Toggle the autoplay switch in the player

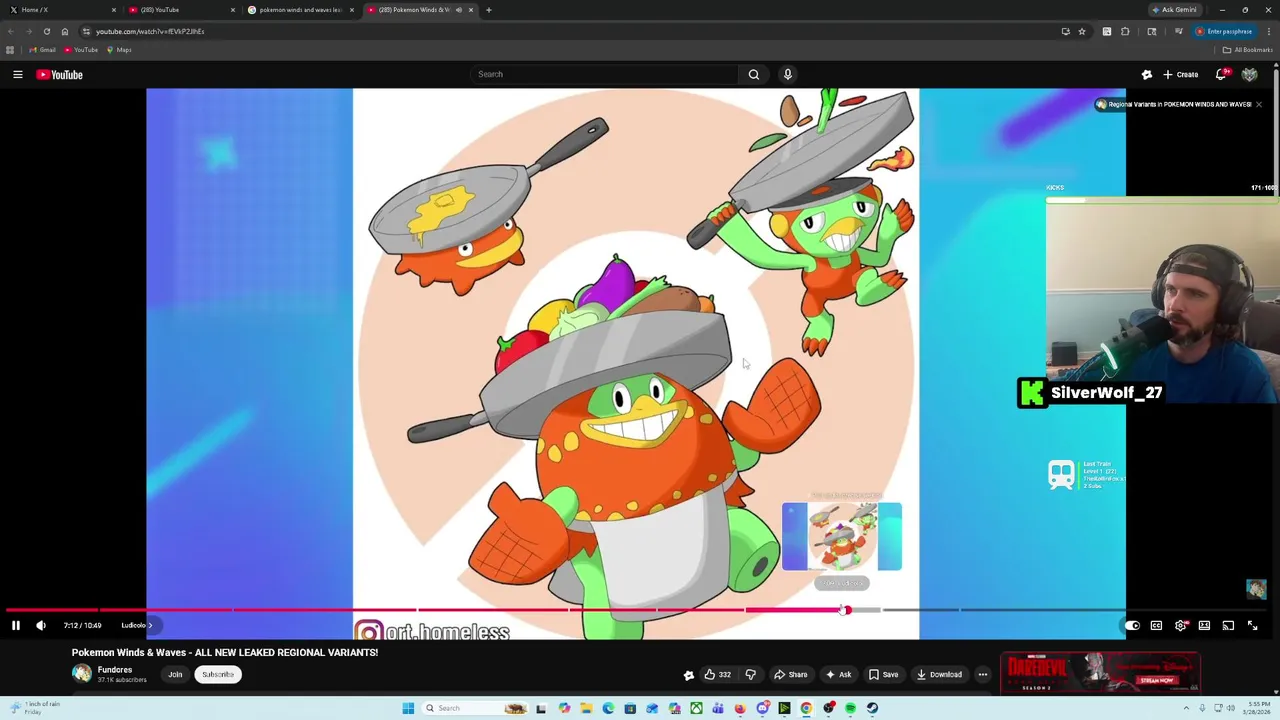click(x=1131, y=625)
